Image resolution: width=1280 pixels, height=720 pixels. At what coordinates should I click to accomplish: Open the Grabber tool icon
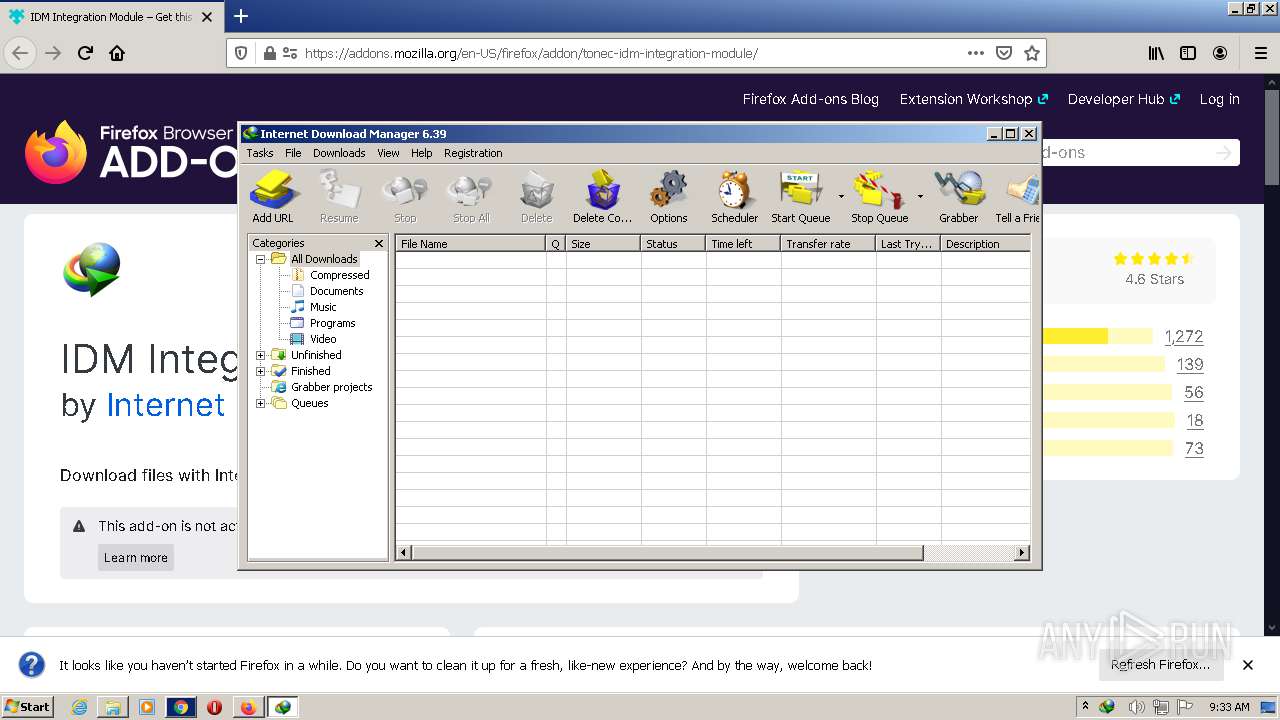point(958,197)
